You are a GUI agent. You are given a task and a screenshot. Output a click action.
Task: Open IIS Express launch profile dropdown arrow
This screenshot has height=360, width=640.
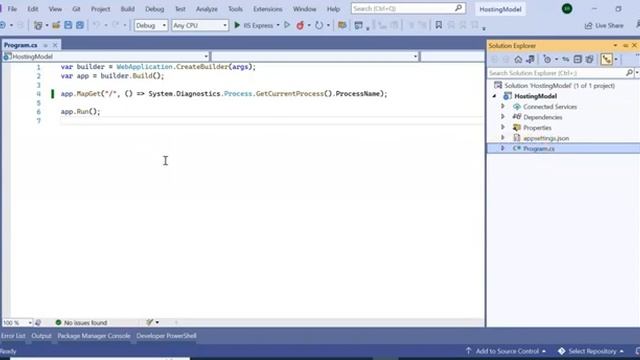[x=278, y=25]
